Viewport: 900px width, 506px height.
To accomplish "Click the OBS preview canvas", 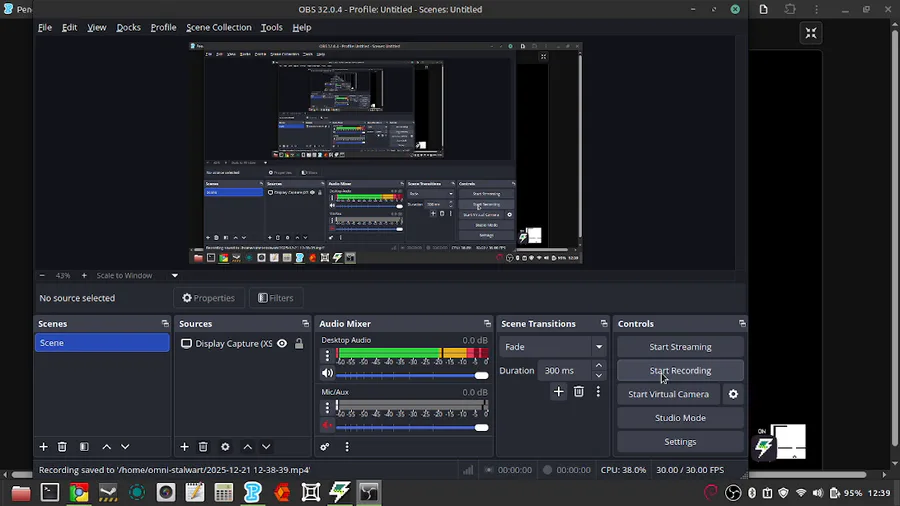I will click(x=386, y=153).
